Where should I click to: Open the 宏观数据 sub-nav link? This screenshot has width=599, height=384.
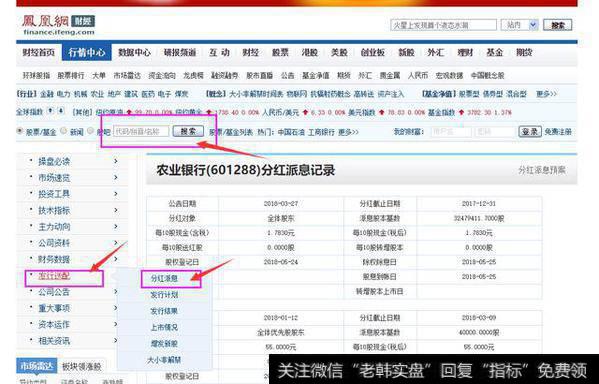tap(449, 76)
